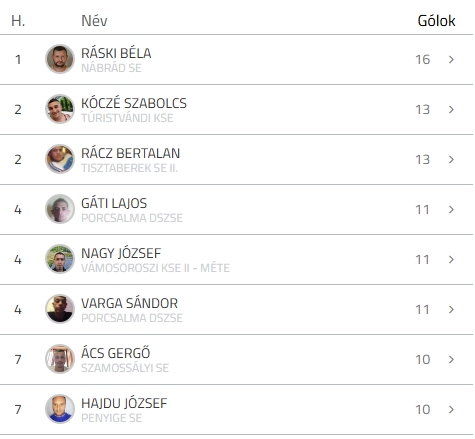The height and width of the screenshot is (439, 475).
Task: Open the HAJDU JÓZSEF player name
Action: click(124, 403)
